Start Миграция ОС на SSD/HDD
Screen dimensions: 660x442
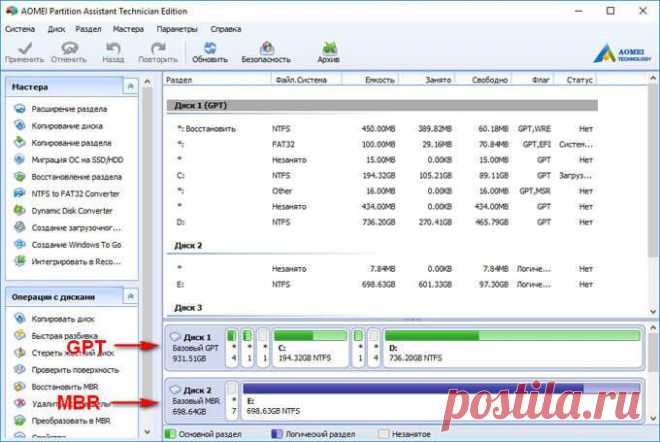pos(77,160)
